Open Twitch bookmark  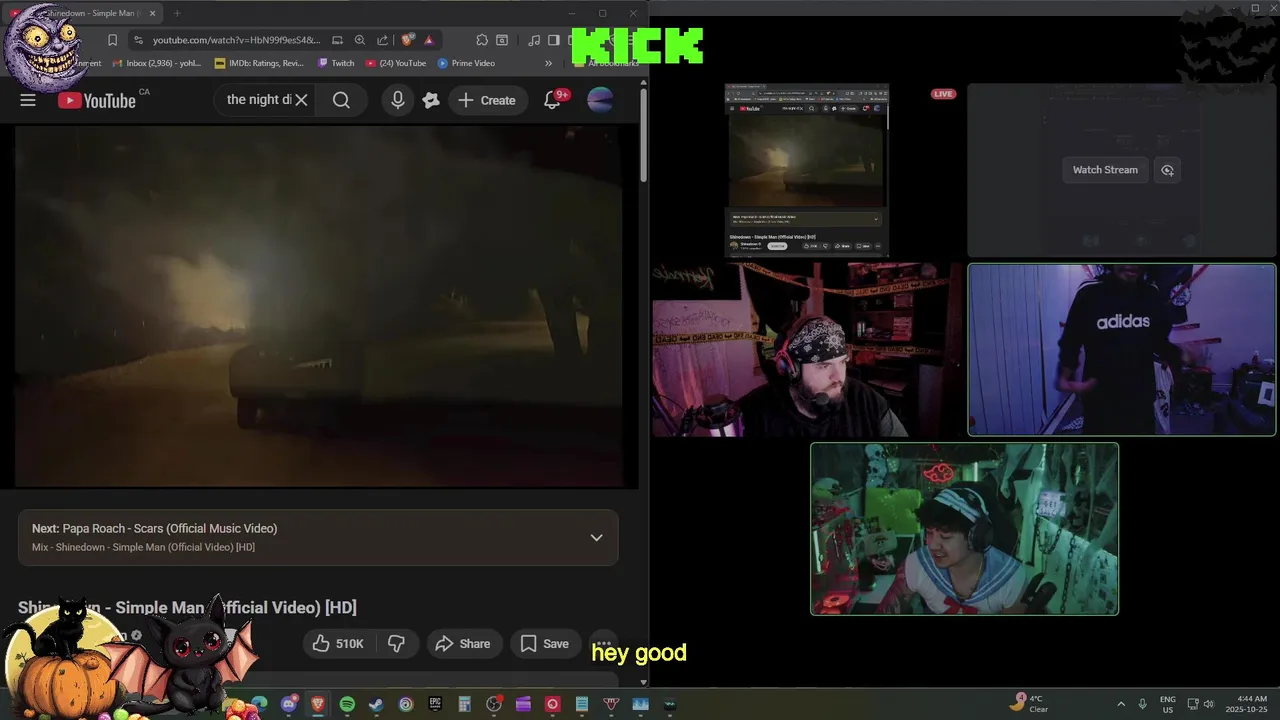tap(336, 63)
